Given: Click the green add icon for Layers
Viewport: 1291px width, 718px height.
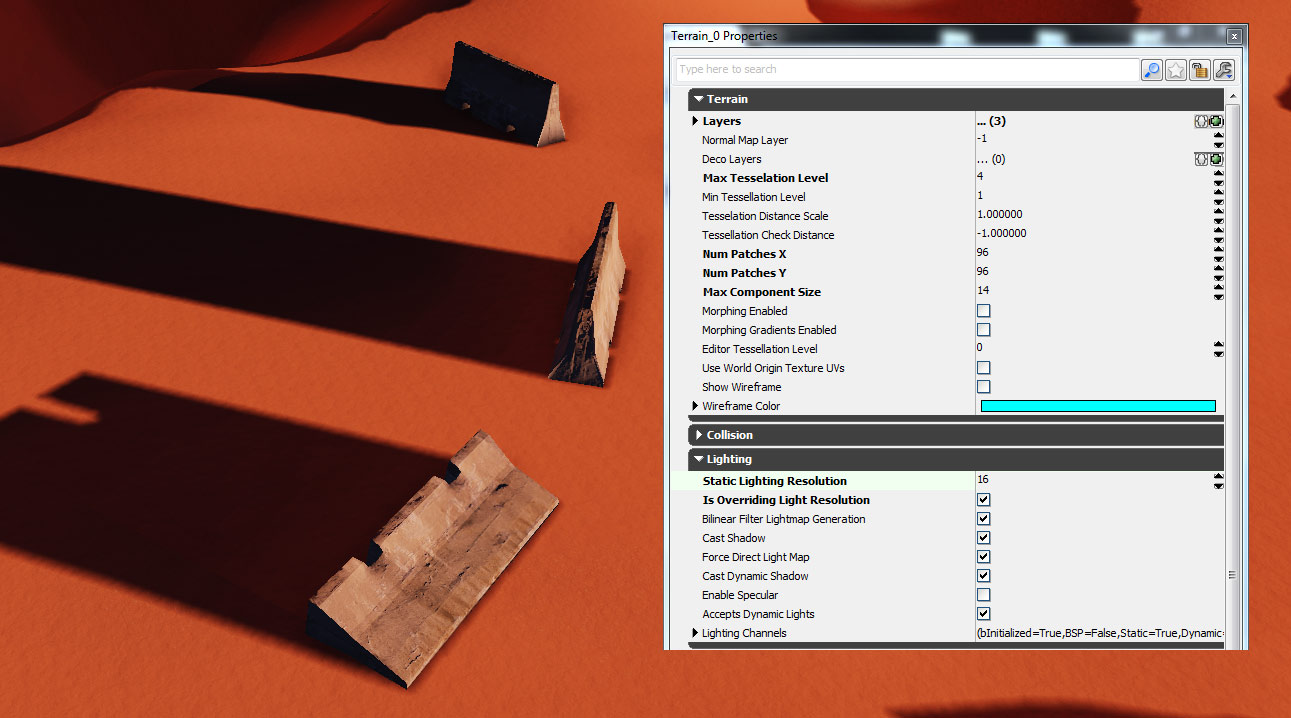Looking at the screenshot, I should tap(1216, 121).
